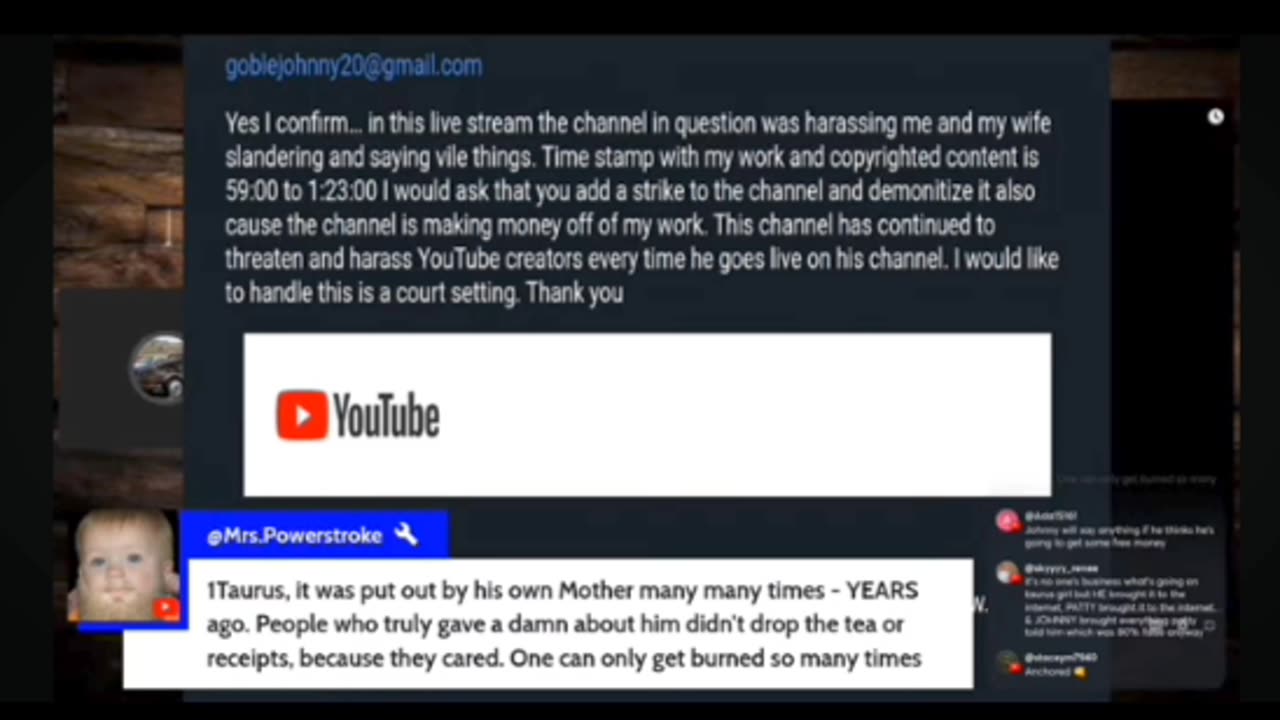
Task: Click the clock icon at top right
Action: click(x=1215, y=117)
